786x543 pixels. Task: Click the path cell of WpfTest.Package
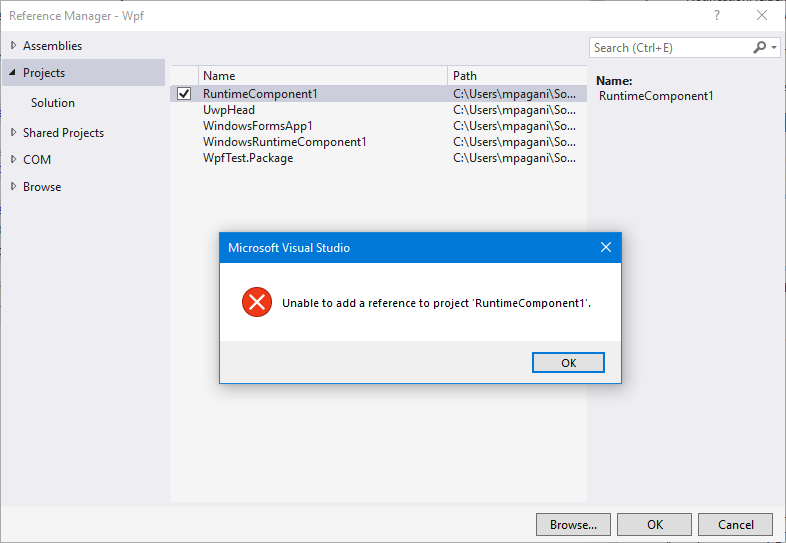click(x=514, y=158)
